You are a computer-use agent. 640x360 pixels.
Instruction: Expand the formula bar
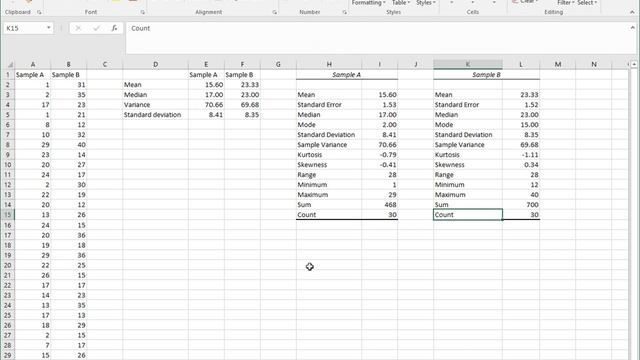coord(632,28)
